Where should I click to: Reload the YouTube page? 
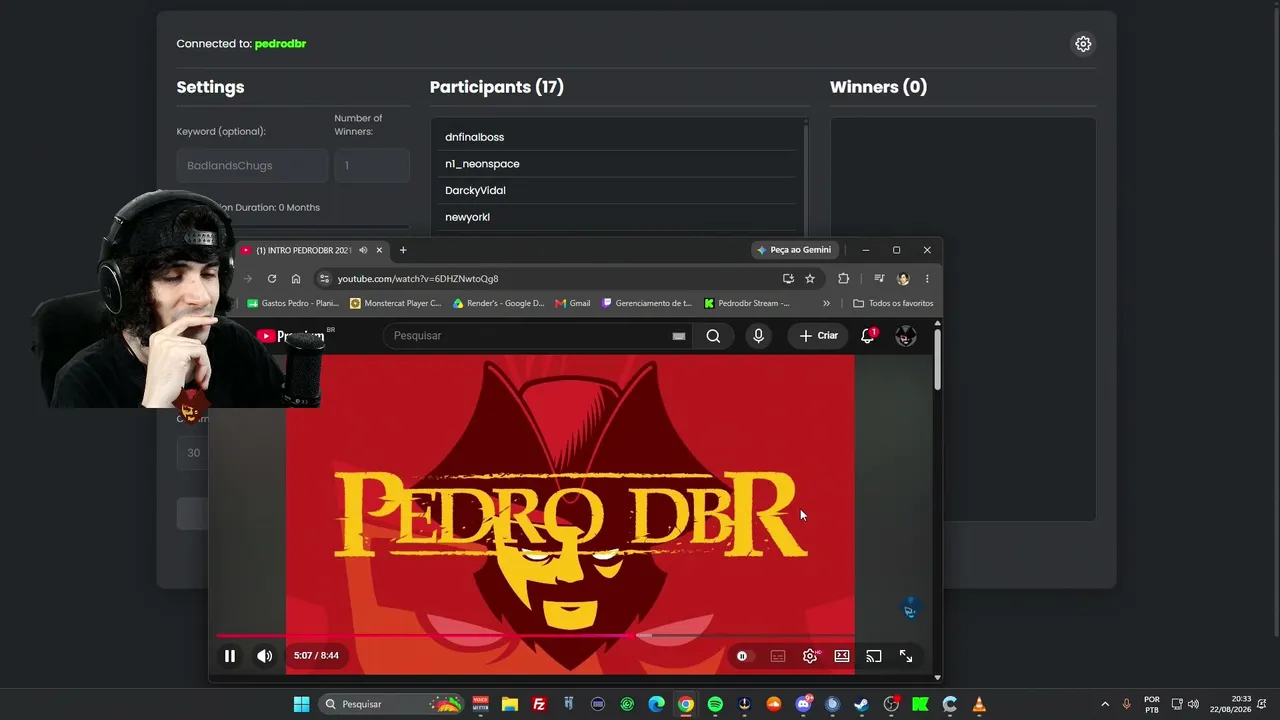[271, 279]
